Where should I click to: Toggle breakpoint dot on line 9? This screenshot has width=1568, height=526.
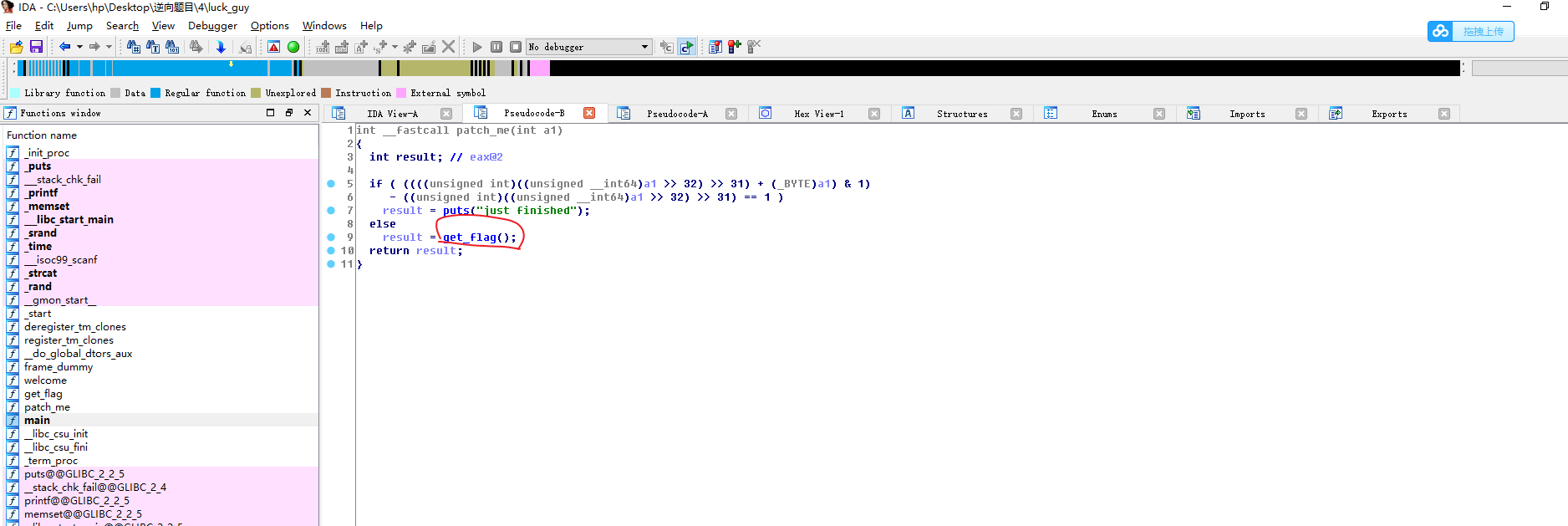click(x=331, y=237)
